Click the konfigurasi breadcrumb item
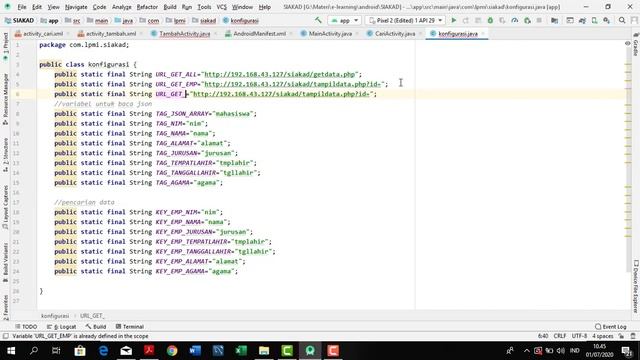The image size is (640, 360). [x=241, y=20]
